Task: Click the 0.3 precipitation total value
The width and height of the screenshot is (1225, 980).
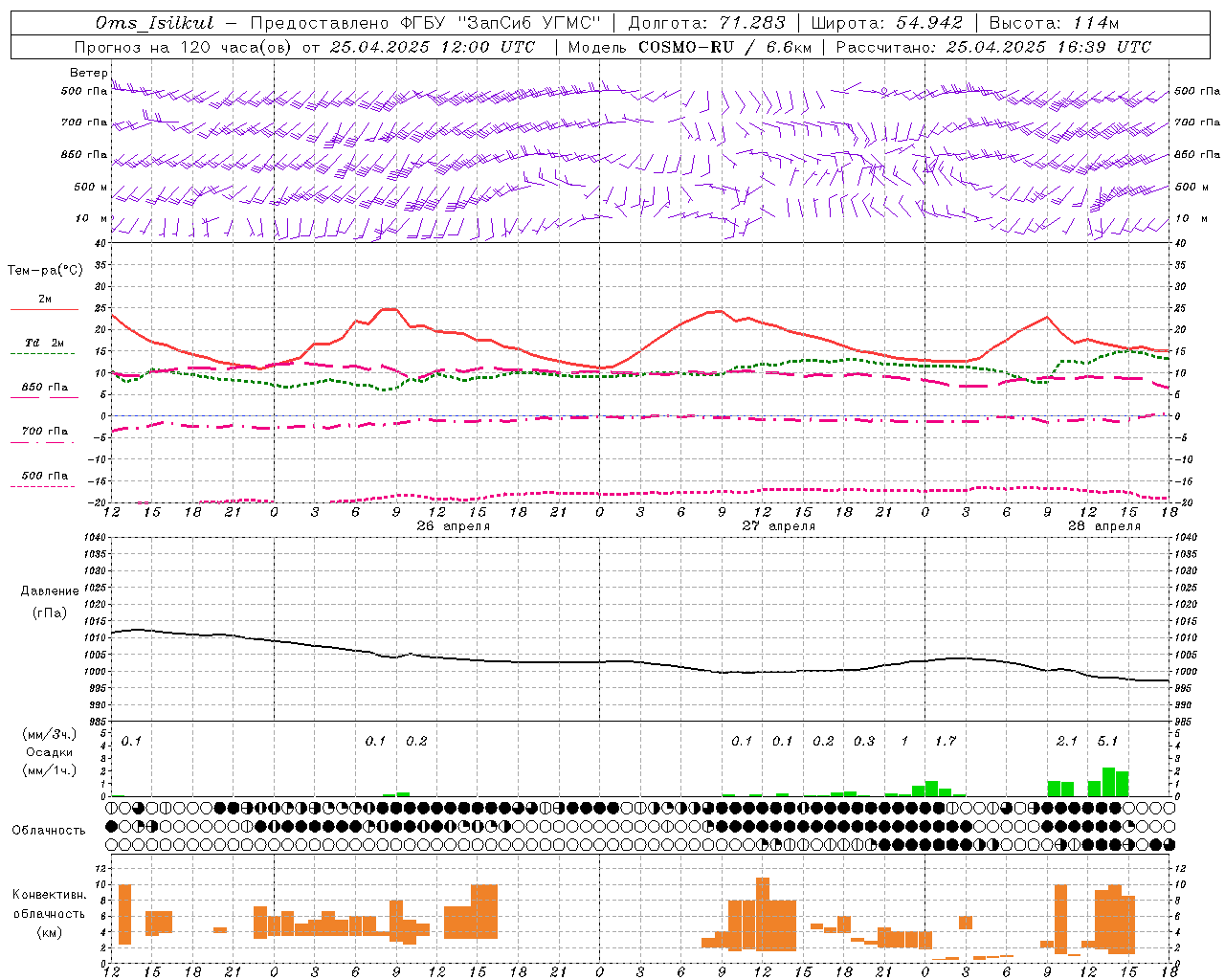Action: (x=864, y=741)
